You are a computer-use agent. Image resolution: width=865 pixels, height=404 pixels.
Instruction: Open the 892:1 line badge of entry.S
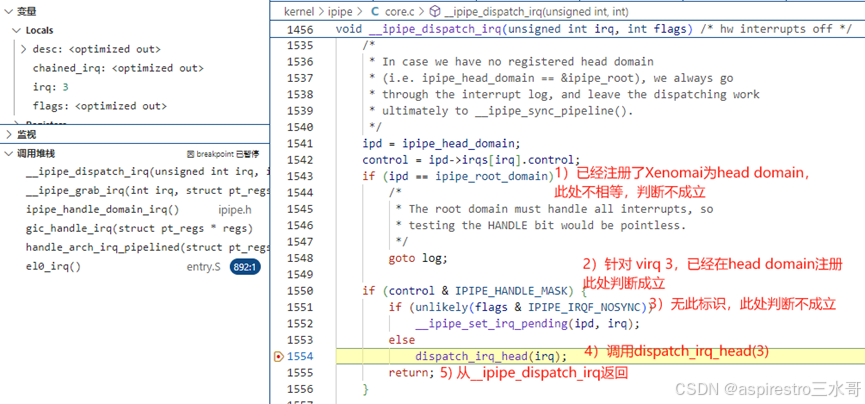[x=245, y=267]
